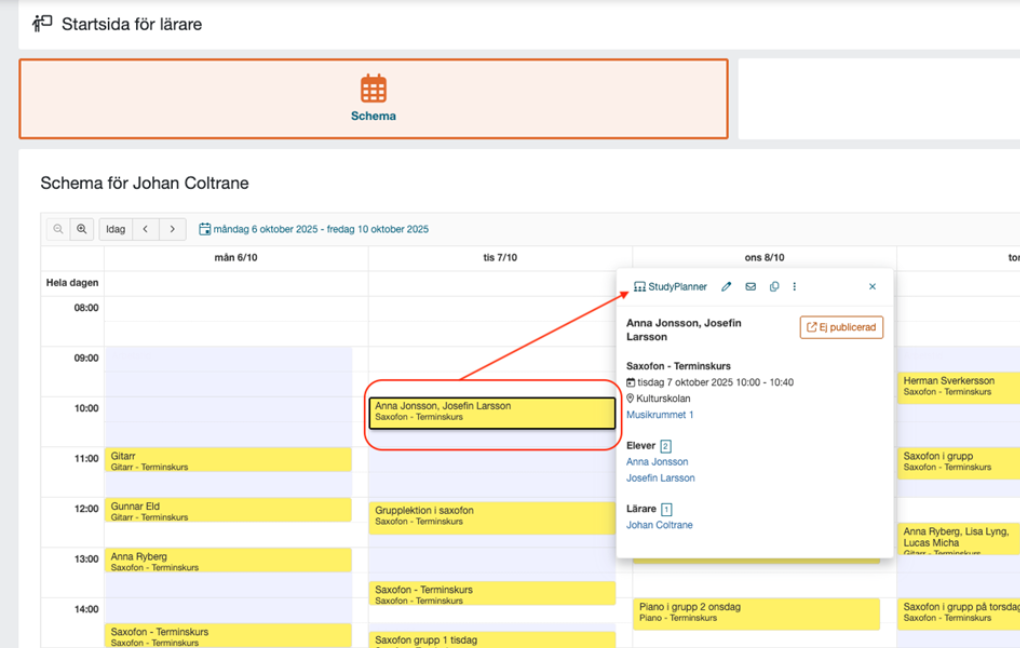Click the Ej publicerad button
The height and width of the screenshot is (648, 1020).
841,327
